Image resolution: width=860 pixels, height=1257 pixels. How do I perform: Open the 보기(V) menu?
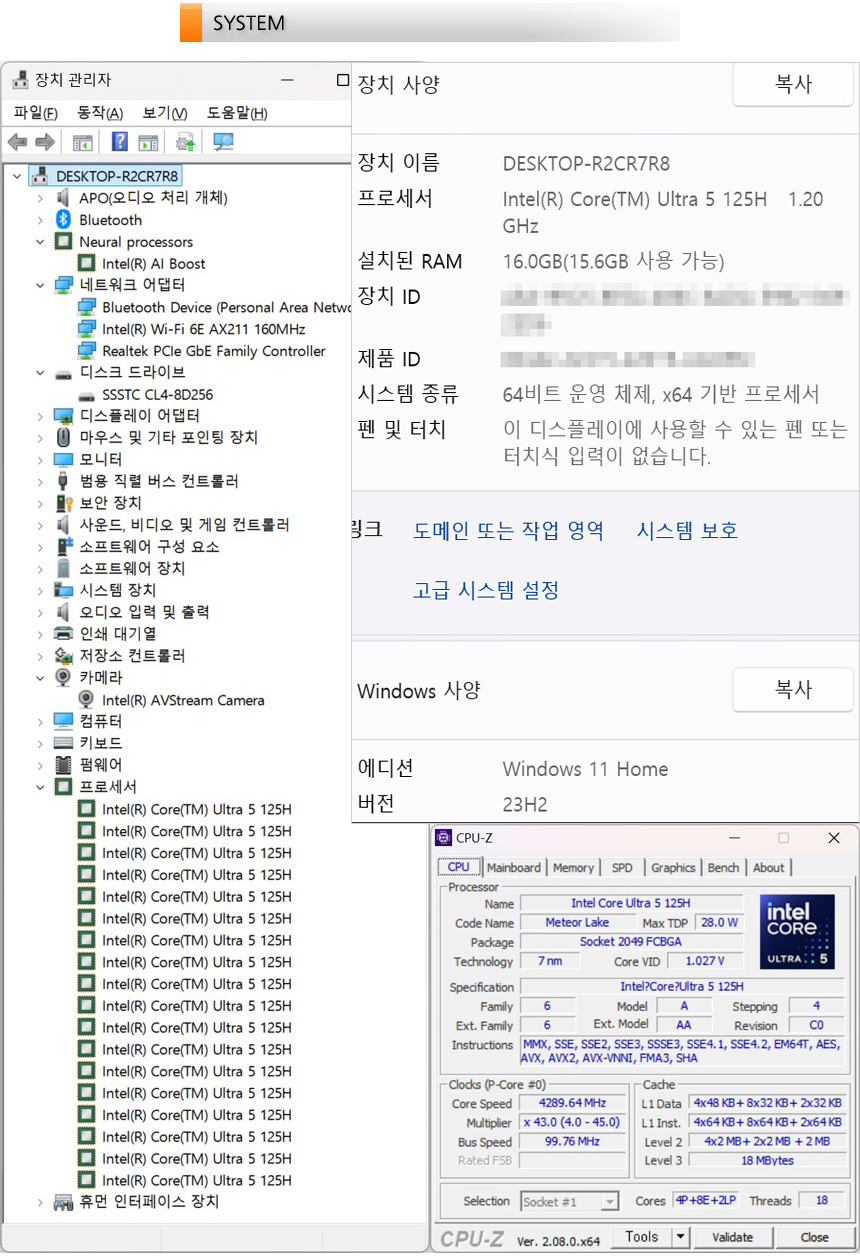pos(165,113)
